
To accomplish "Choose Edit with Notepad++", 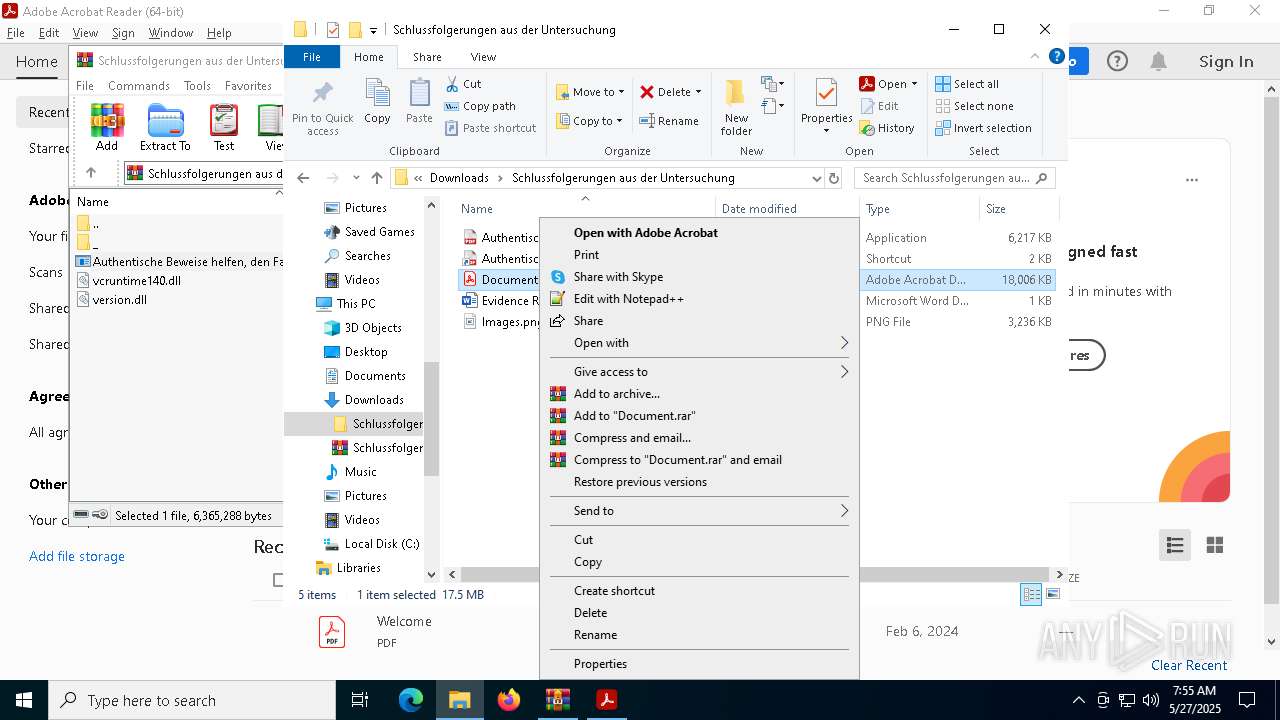I will pos(698,299).
